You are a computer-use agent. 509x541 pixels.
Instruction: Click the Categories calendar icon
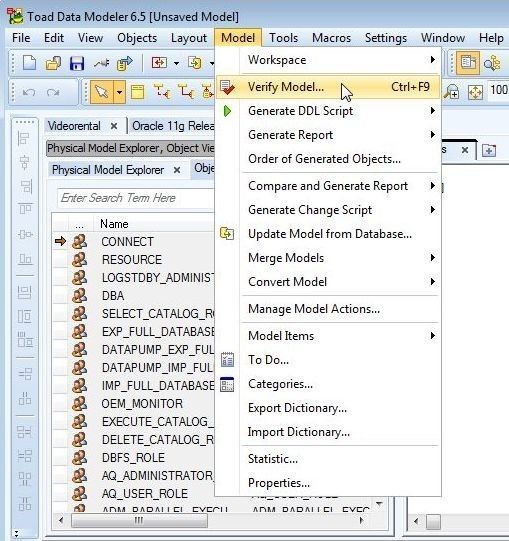[227, 384]
